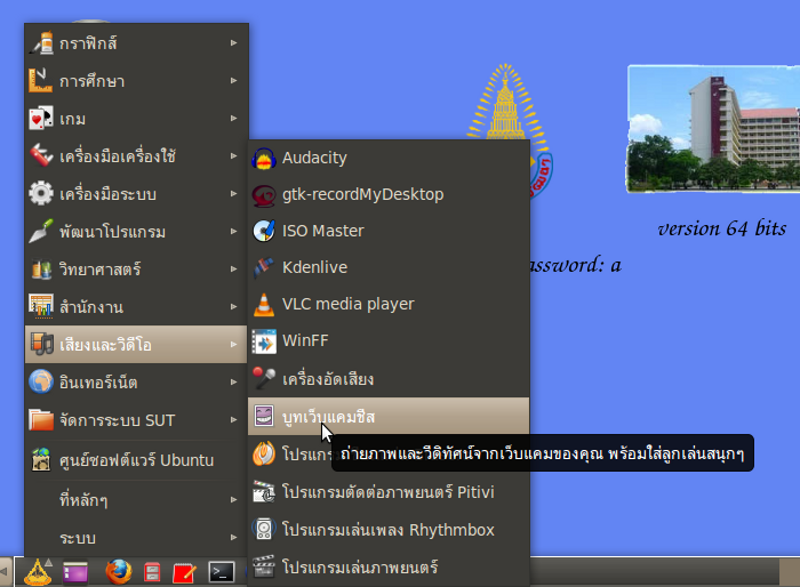800x587 pixels.
Task: Launch Firefox from the taskbar
Action: pos(118,572)
